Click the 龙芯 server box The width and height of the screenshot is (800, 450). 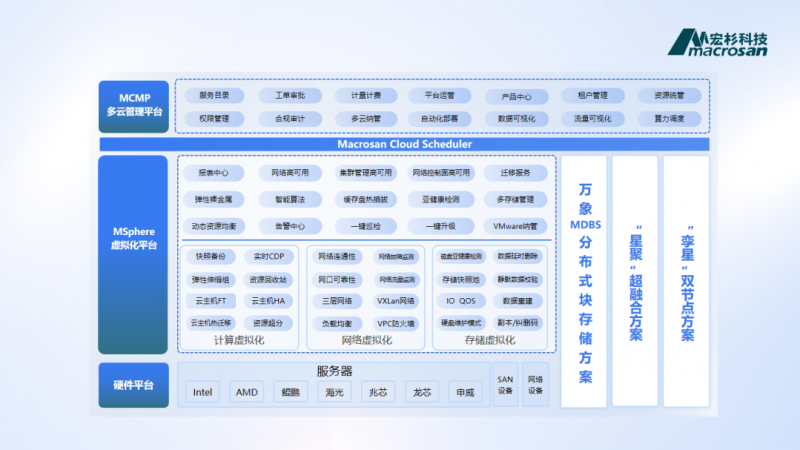point(422,392)
